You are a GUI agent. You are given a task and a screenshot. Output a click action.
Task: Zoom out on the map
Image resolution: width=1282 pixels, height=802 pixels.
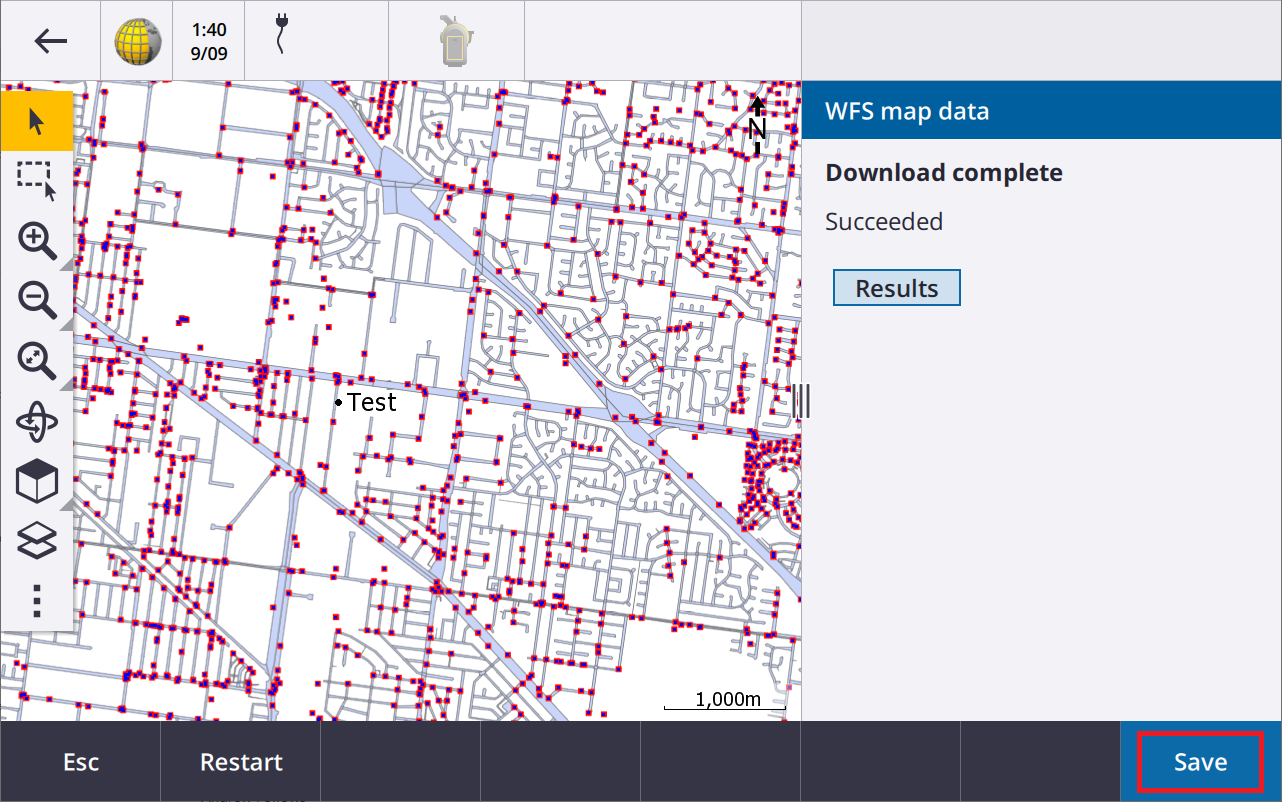(x=37, y=300)
